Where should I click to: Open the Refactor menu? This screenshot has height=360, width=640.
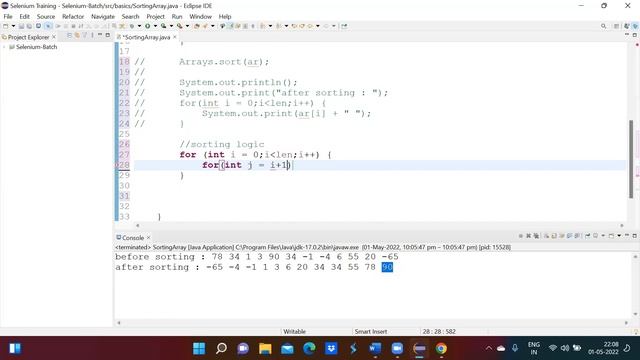click(x=73, y=16)
